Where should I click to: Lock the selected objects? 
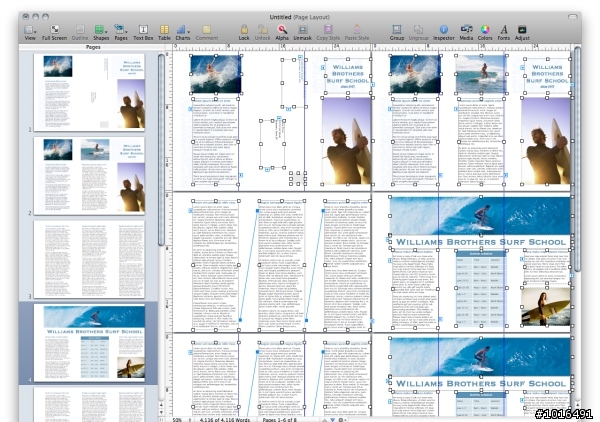click(x=244, y=32)
